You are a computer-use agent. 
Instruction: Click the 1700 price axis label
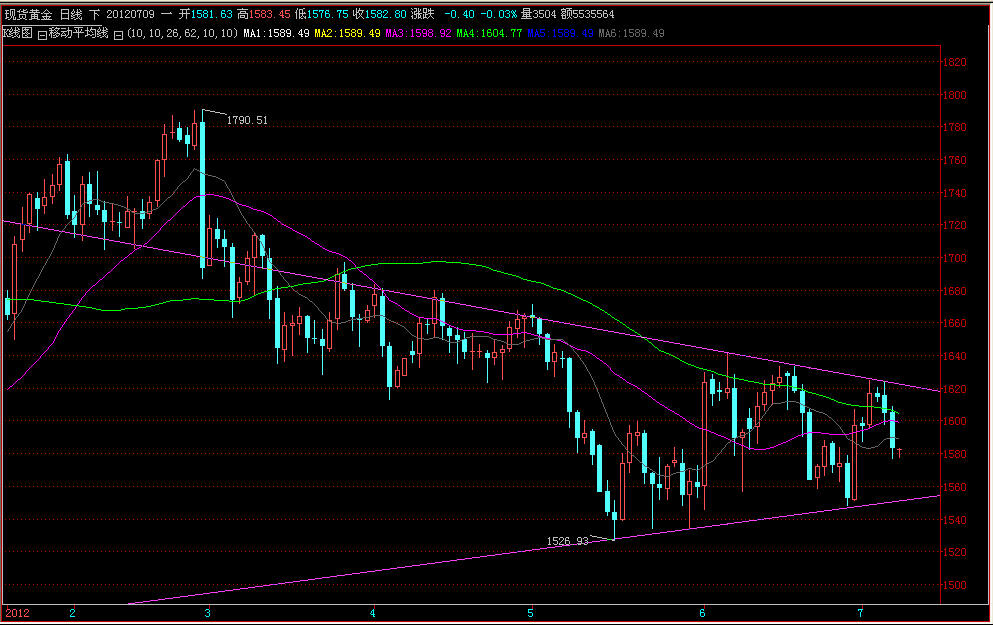coord(955,258)
